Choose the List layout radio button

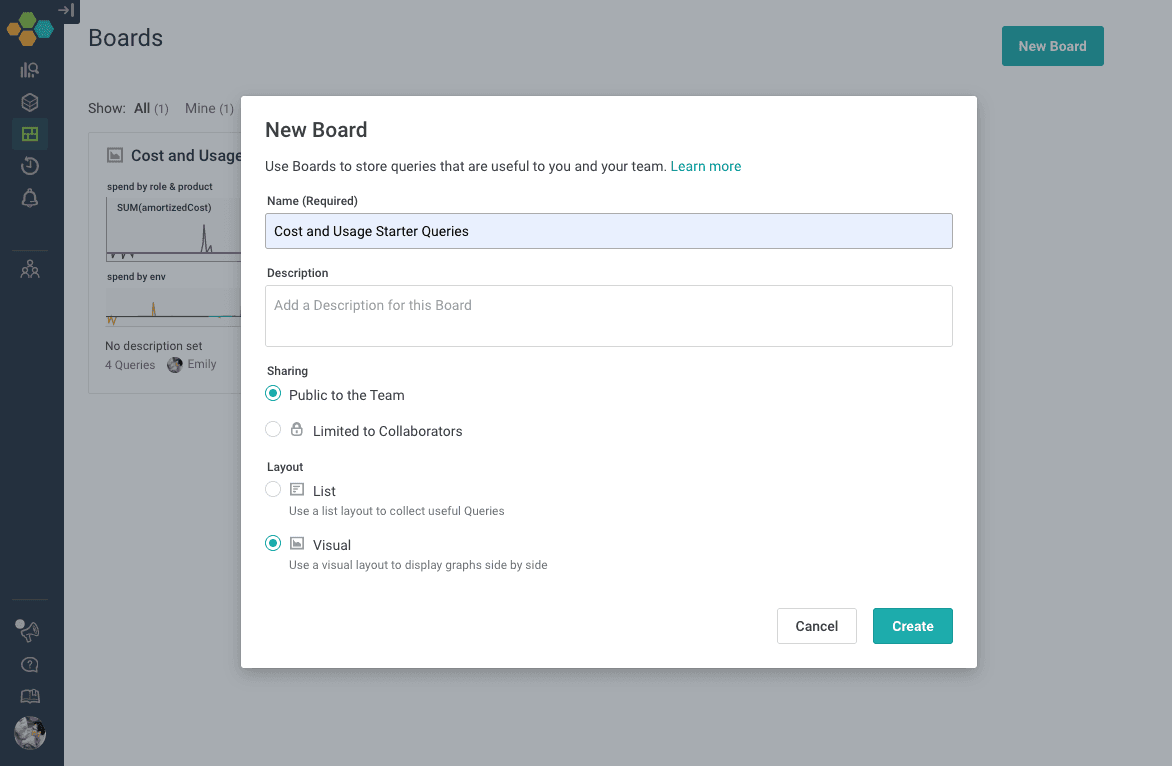[x=273, y=490]
